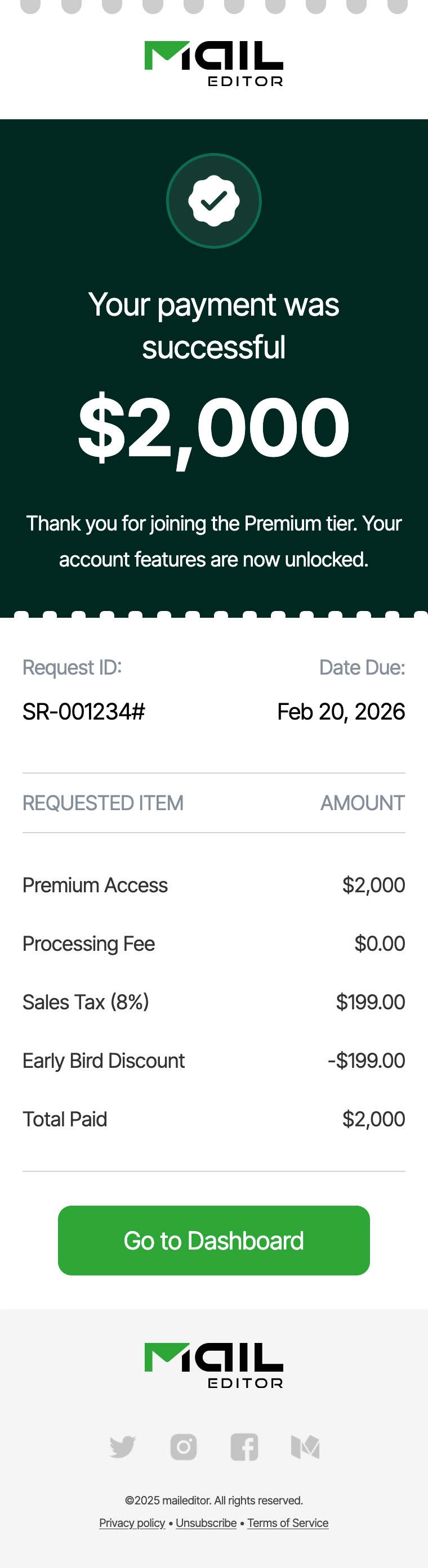Click the large $2,000 payment amount
Image resolution: width=428 pixels, height=1568 pixels.
click(214, 426)
